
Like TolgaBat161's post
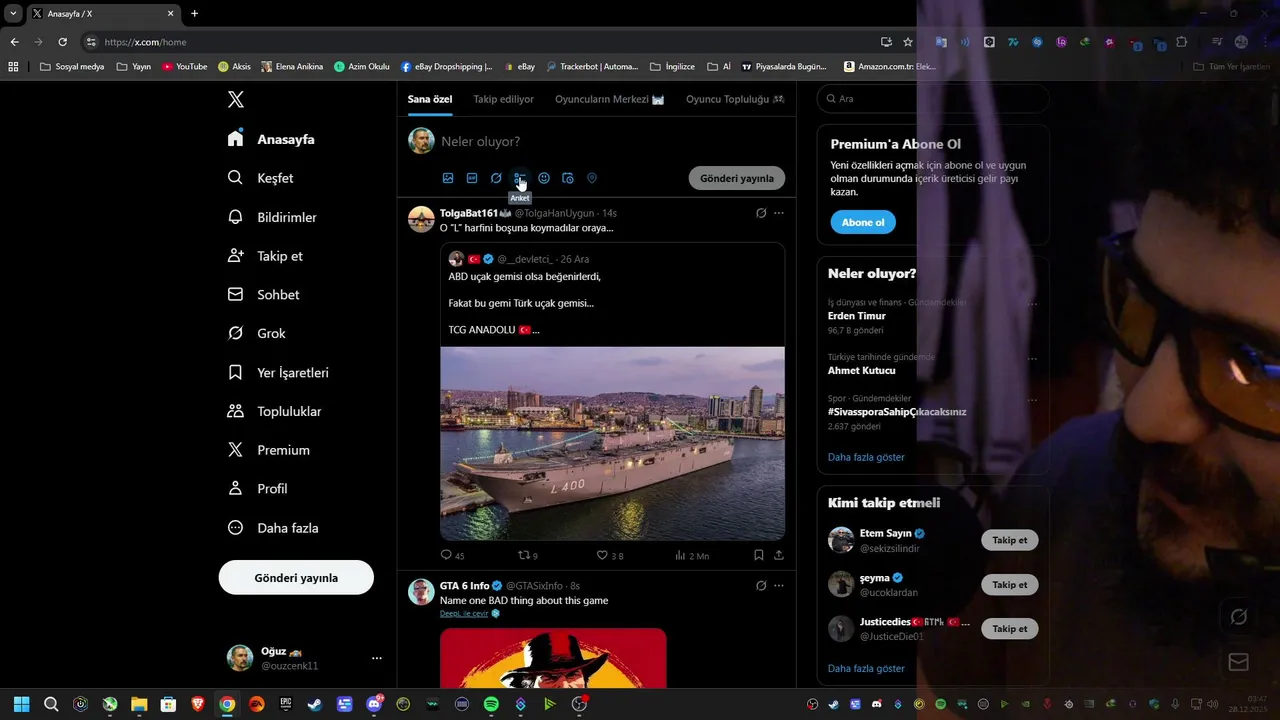click(x=609, y=555)
